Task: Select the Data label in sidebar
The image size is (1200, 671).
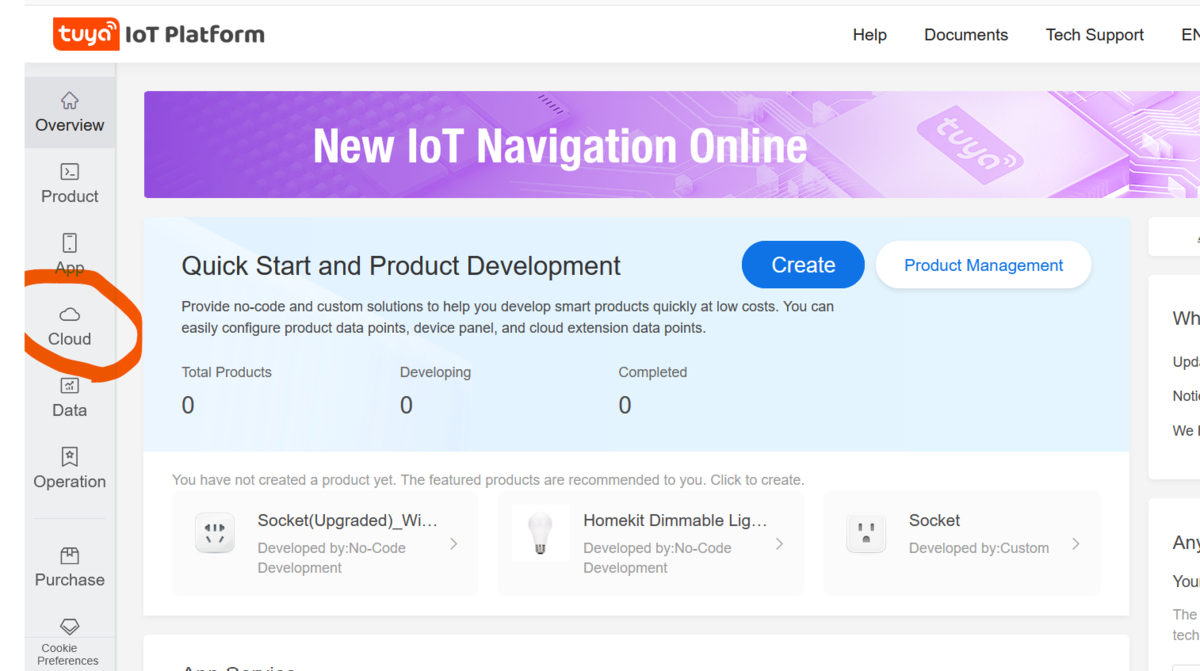Action: coord(69,410)
